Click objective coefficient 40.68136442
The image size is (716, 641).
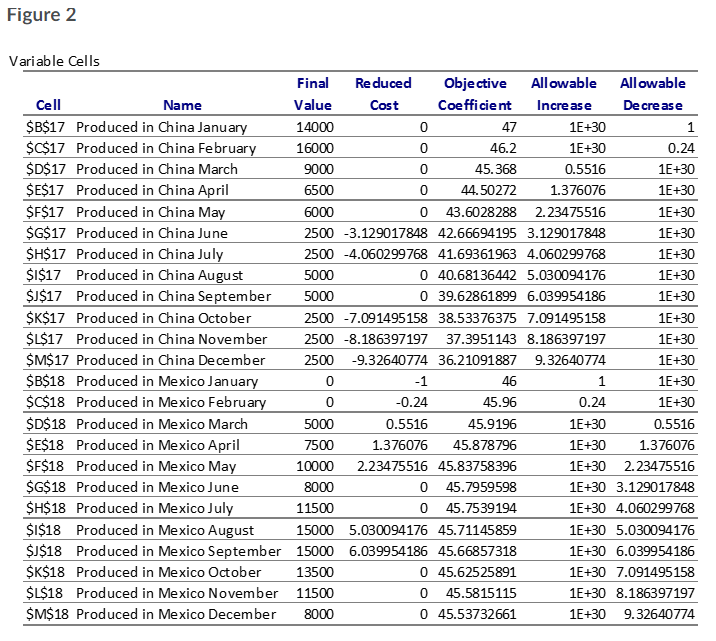coord(477,275)
